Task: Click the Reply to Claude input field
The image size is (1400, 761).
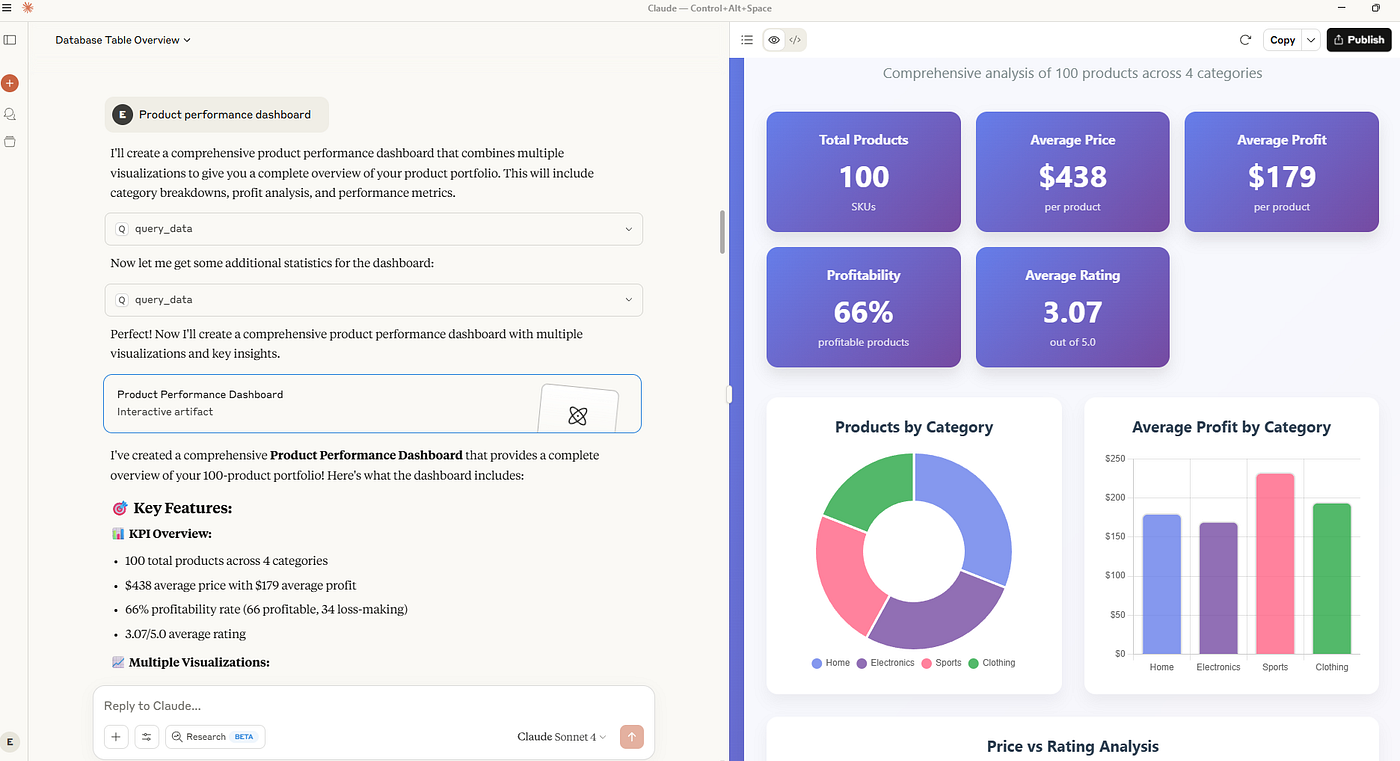Action: point(374,706)
